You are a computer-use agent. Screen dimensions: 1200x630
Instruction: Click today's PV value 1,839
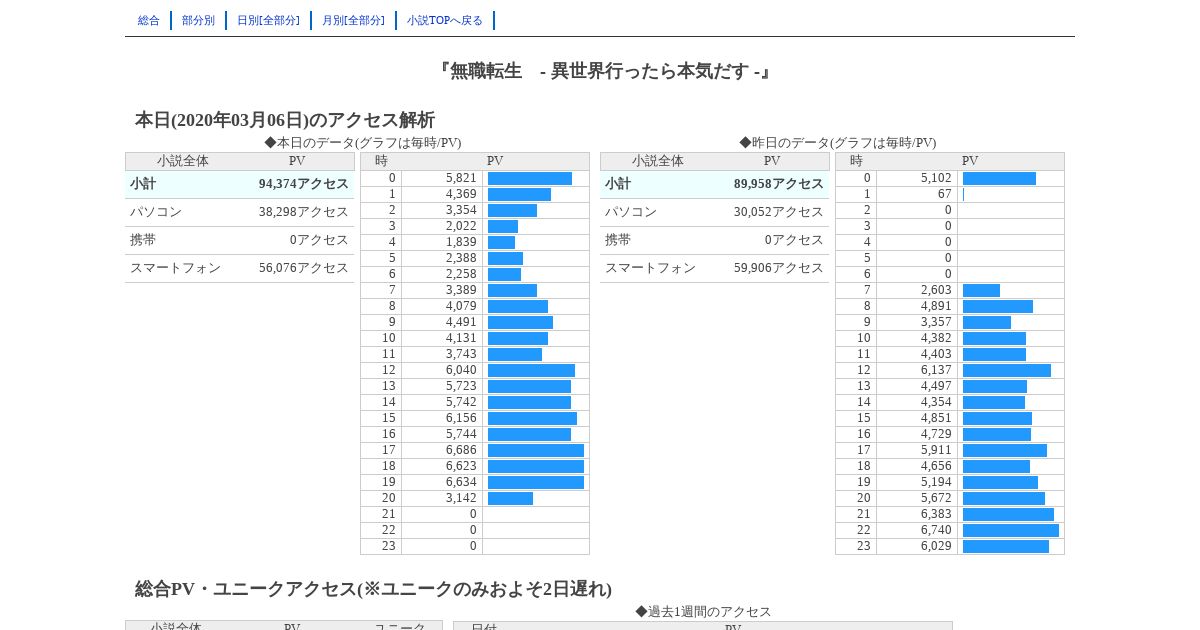(461, 242)
